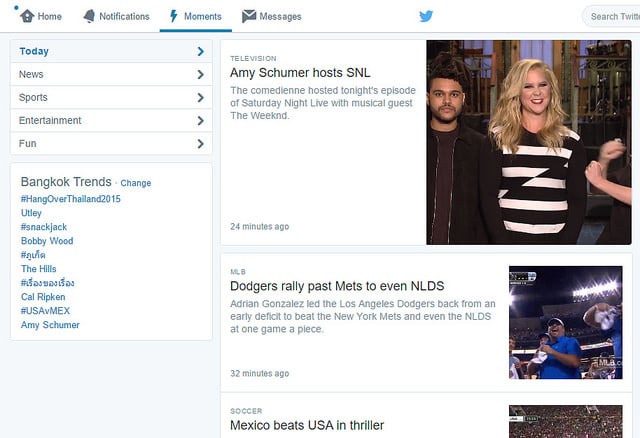Switch to the Moments tab label
The image size is (640, 438).
click(x=203, y=16)
